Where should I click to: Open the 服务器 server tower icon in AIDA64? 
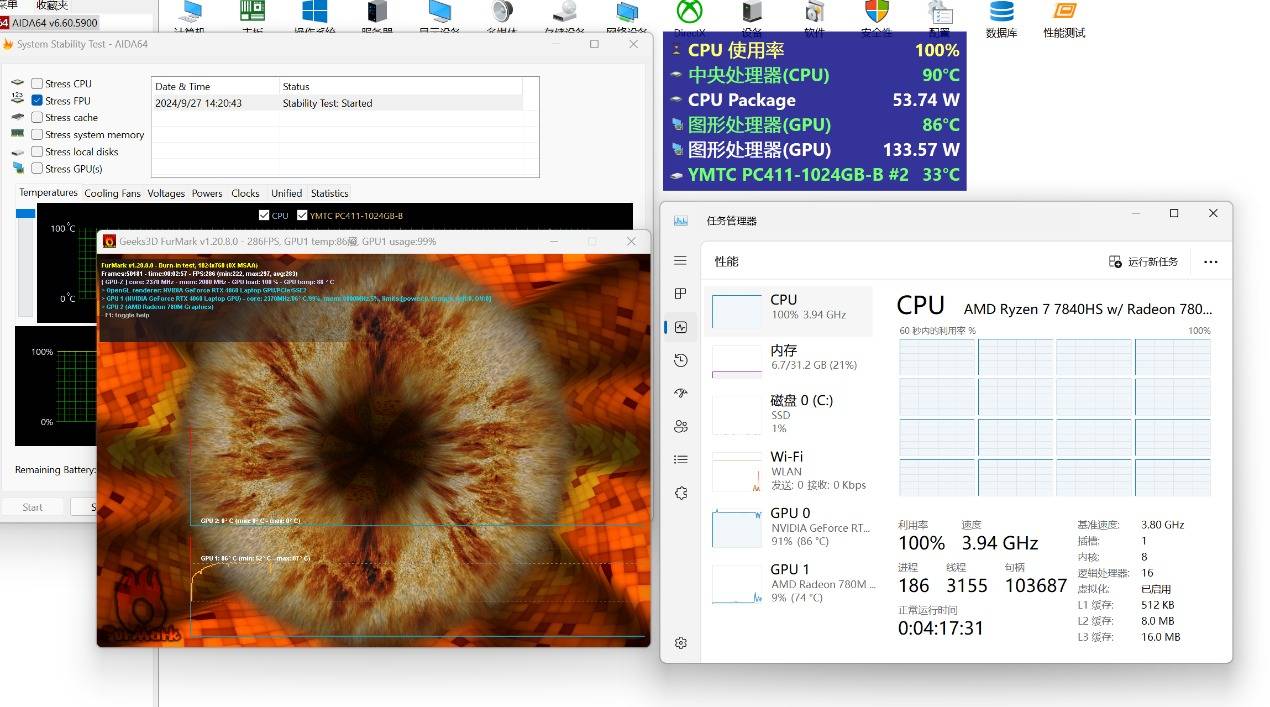coord(377,12)
